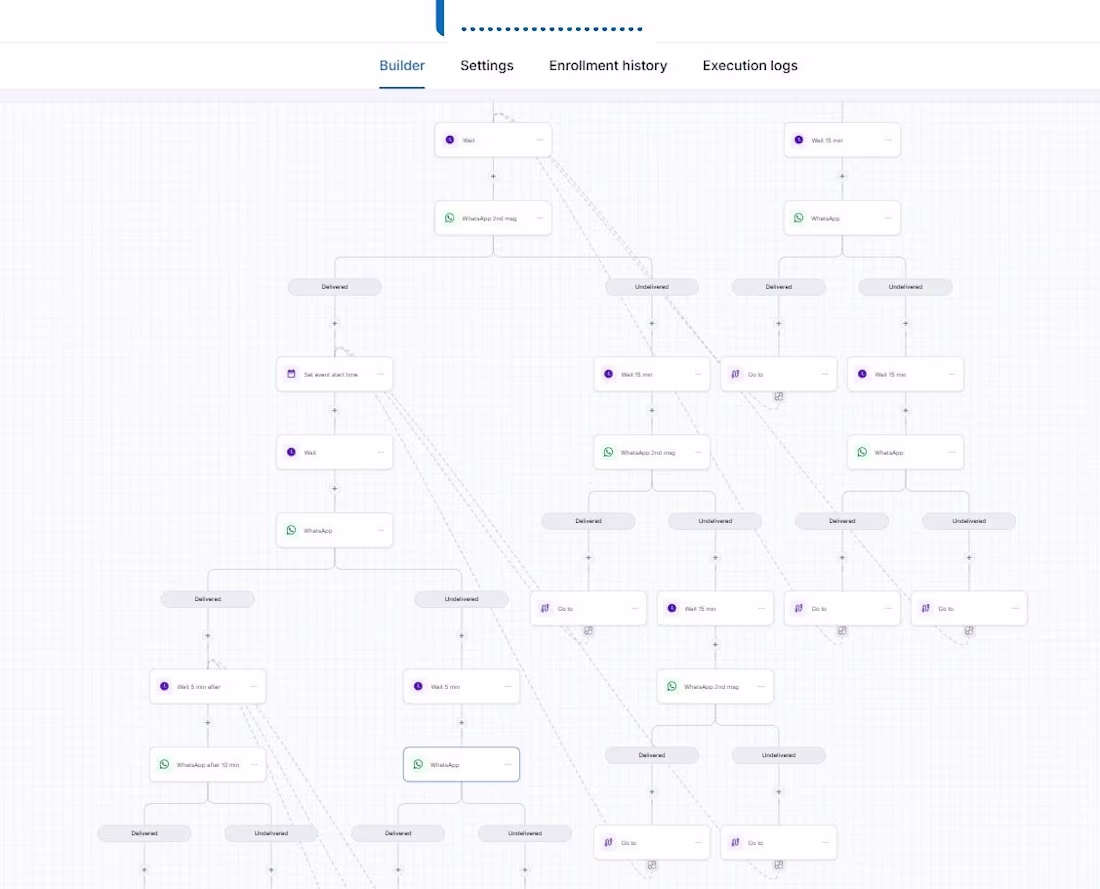This screenshot has width=1100, height=889.
Task: Click the clock icon on top-right Wait 15 min node
Action: tap(798, 140)
